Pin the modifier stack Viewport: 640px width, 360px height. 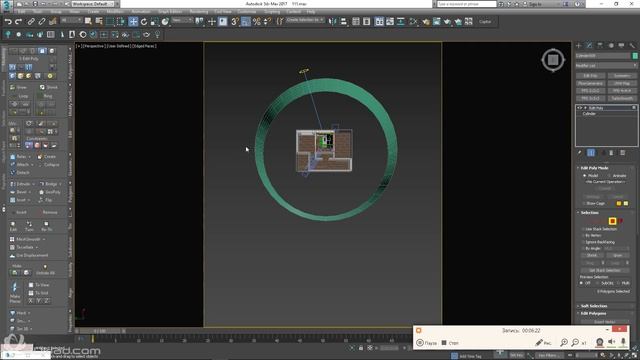point(580,153)
